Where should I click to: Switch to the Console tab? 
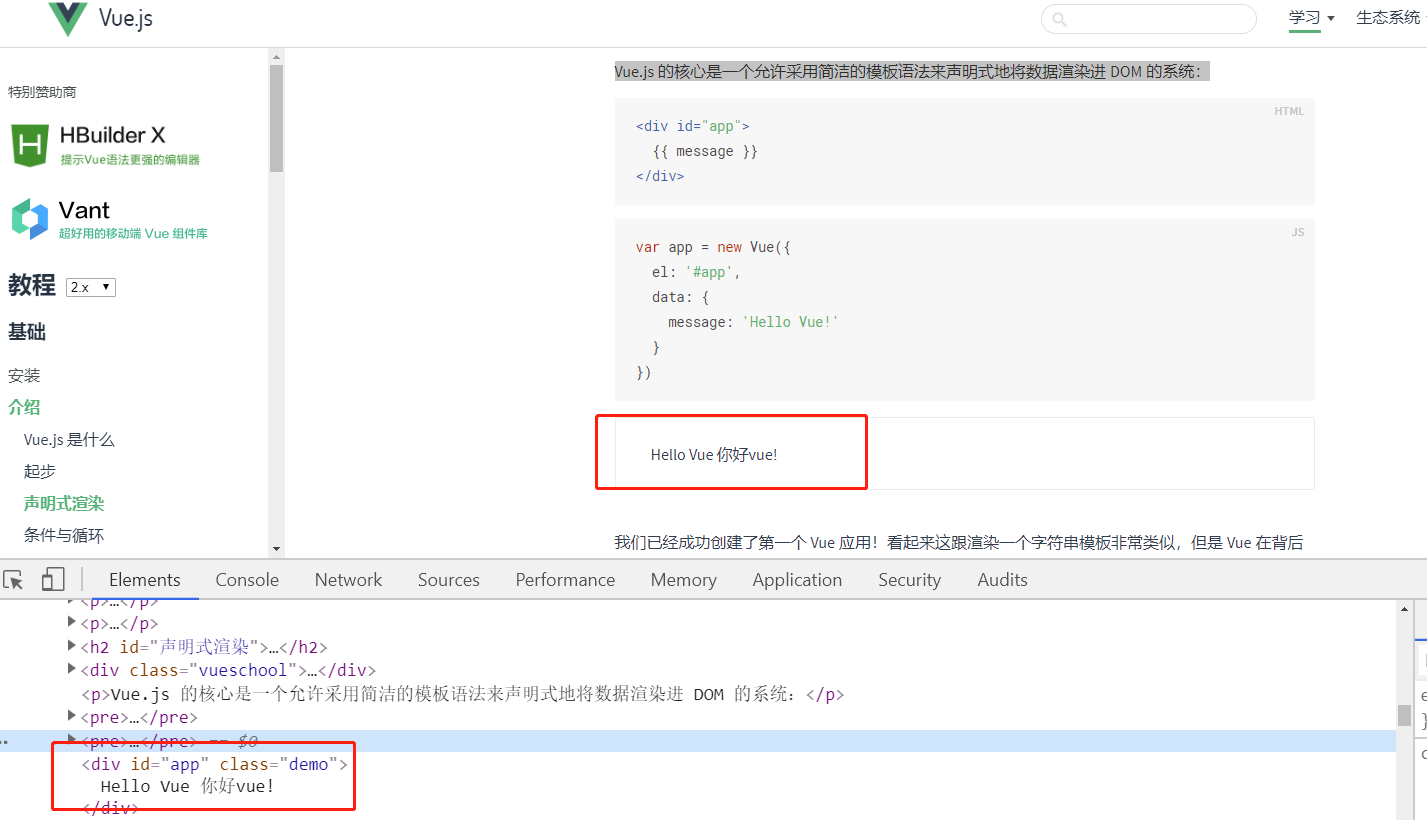247,580
